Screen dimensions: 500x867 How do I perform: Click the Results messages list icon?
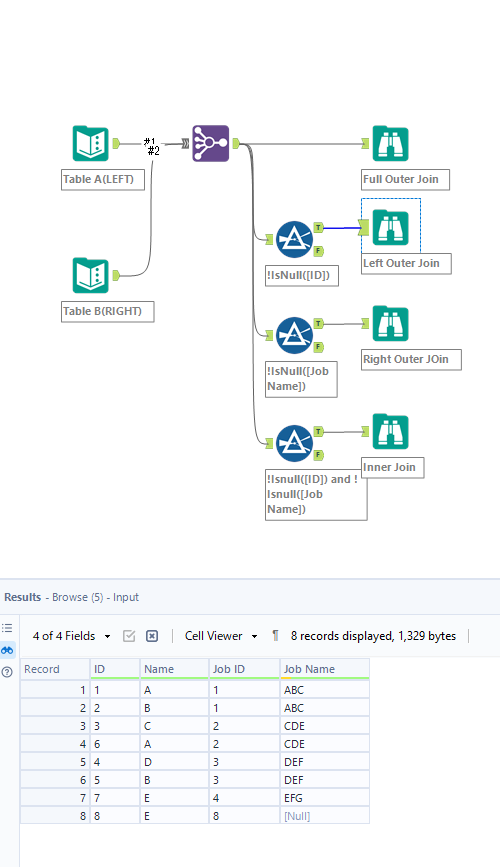(x=7, y=628)
